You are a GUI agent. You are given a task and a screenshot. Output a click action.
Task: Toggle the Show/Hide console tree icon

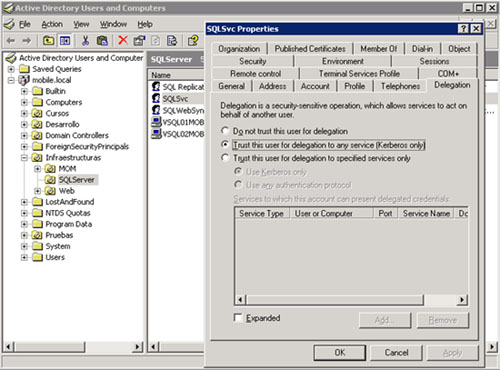point(65,41)
